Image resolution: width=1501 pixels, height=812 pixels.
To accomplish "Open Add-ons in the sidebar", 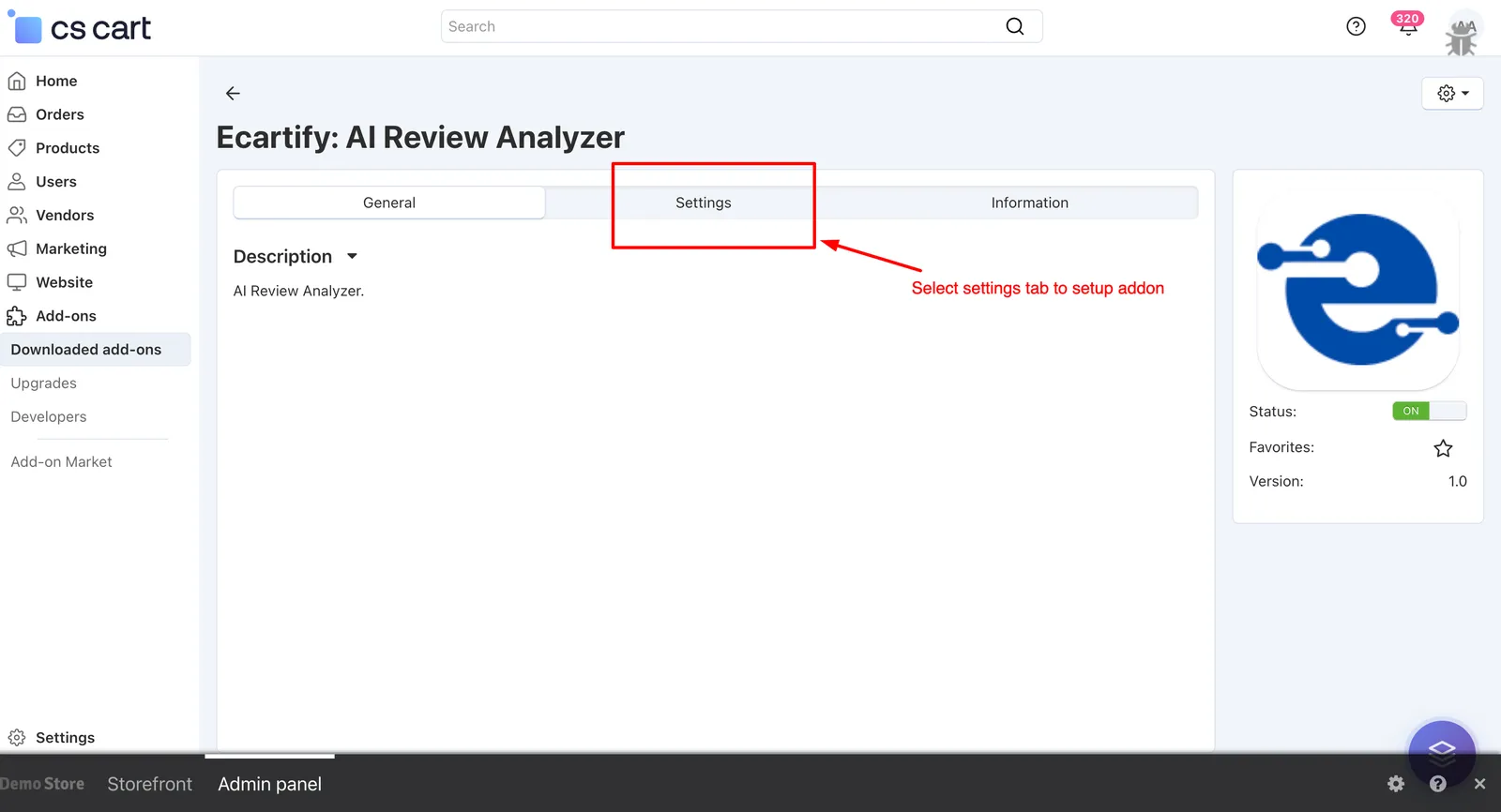I will click(x=66, y=316).
